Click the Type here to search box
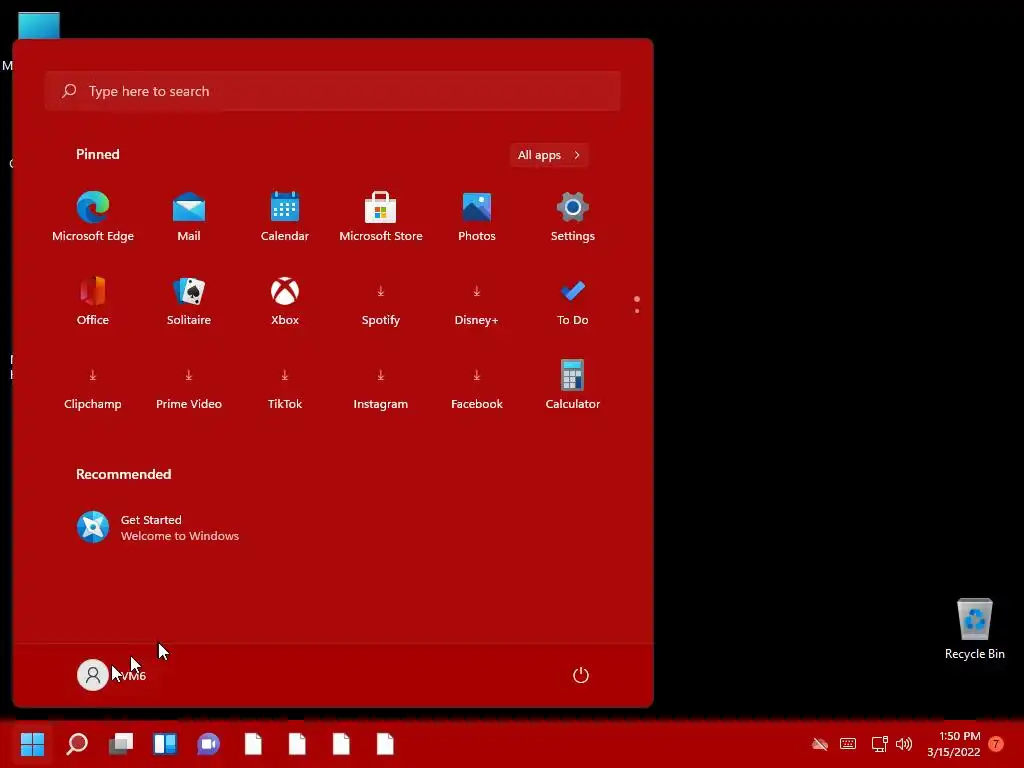Image resolution: width=1024 pixels, height=768 pixels. click(x=332, y=91)
